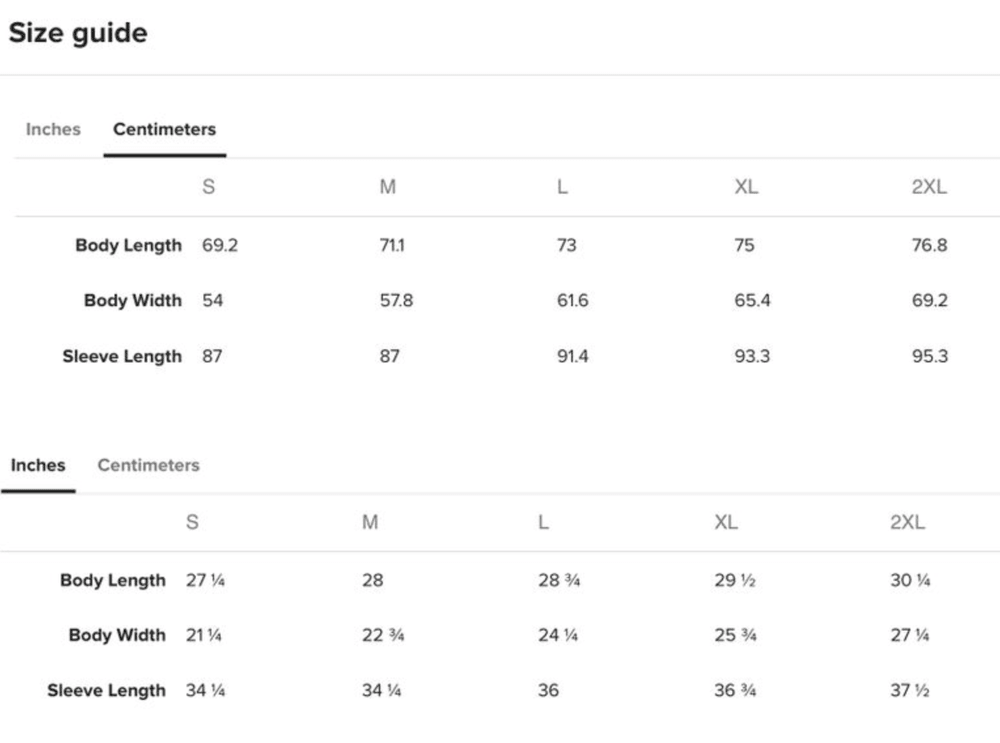Switch to Inches tab in upper table
The width and height of the screenshot is (1000, 743).
(53, 129)
